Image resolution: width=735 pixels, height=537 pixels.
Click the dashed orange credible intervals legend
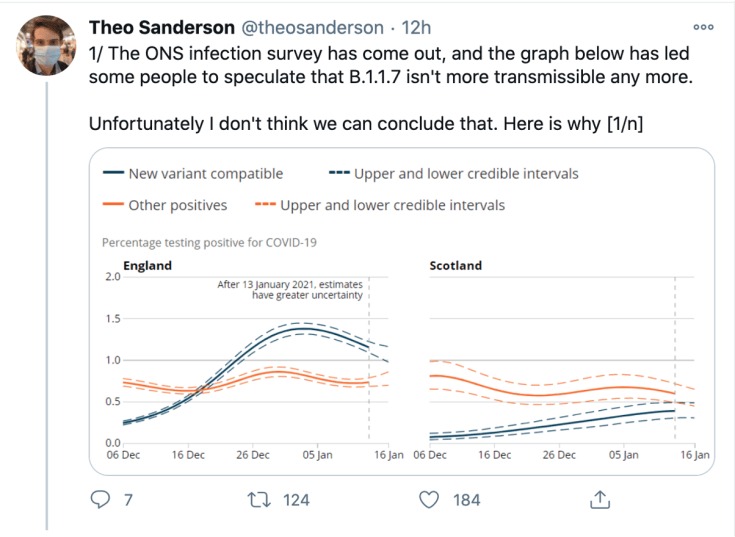266,205
